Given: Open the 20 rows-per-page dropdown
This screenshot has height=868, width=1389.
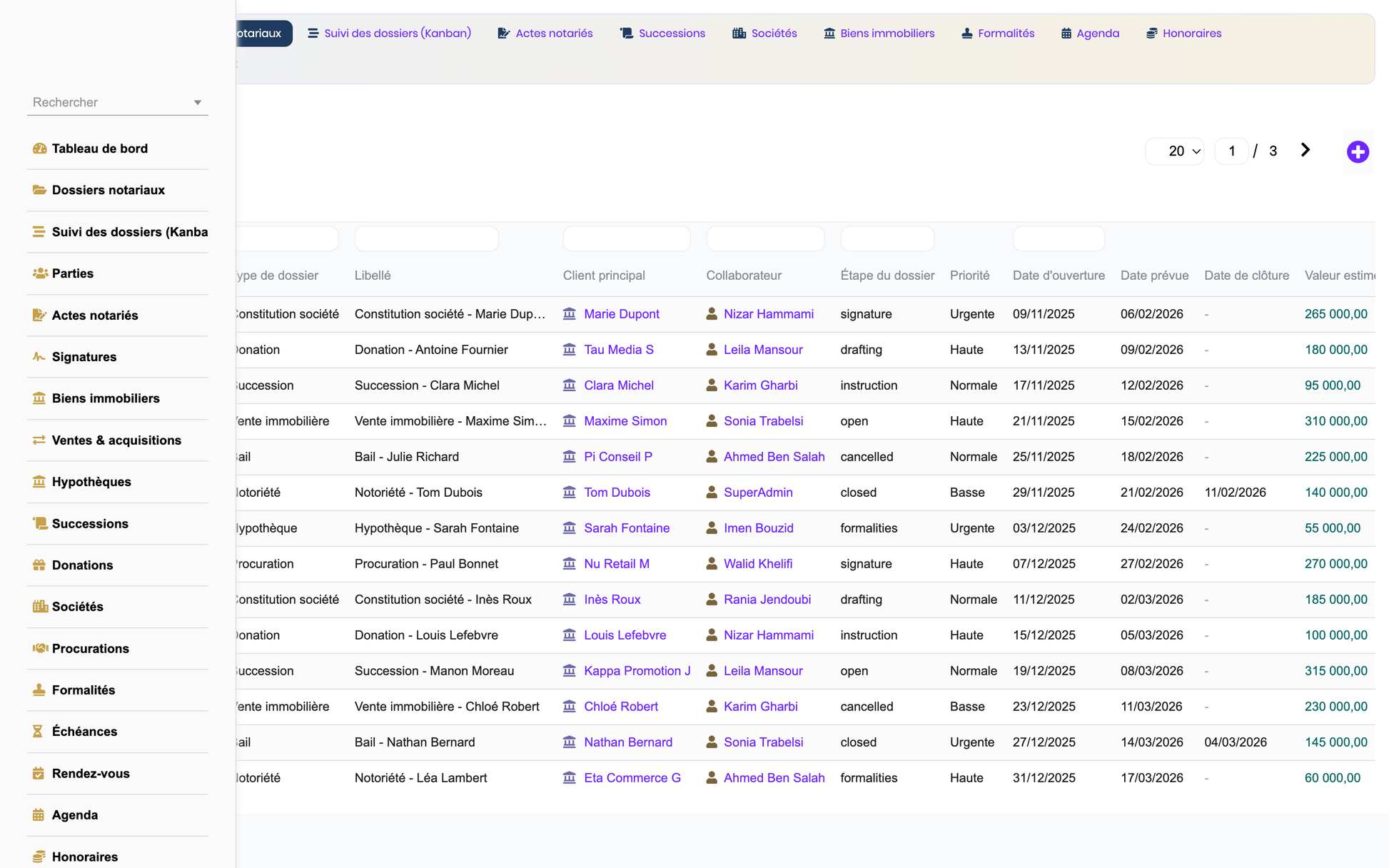Looking at the screenshot, I should coord(1175,151).
